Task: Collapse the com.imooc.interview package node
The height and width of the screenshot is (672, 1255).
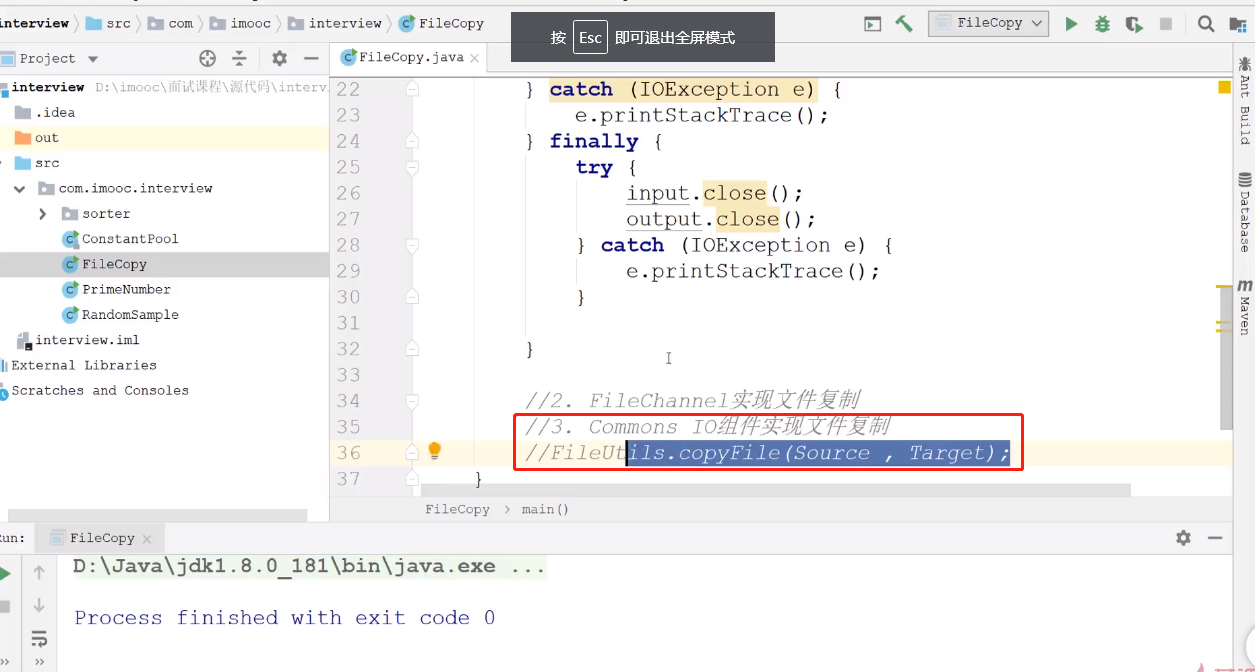Action: (x=19, y=188)
